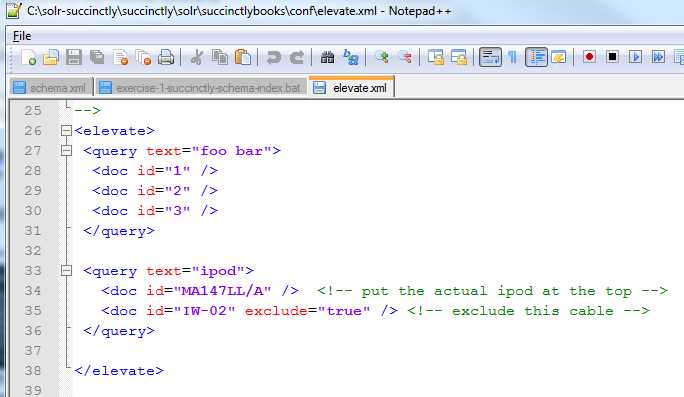This screenshot has height=397, width=684.
Task: Click line number 28 in the margin
Action: pyautogui.click(x=33, y=171)
